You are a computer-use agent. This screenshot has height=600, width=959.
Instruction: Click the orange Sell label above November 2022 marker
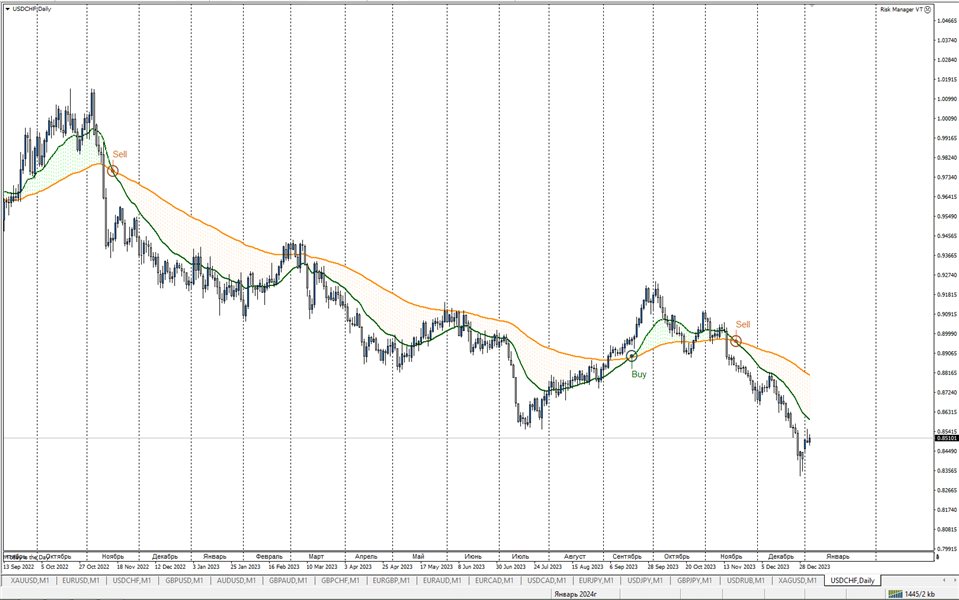pos(120,155)
